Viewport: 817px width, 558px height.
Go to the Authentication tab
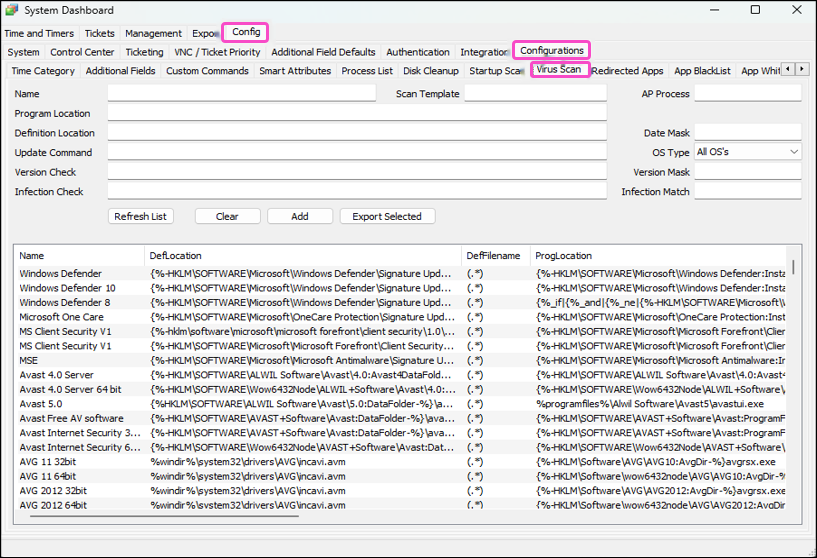point(417,52)
